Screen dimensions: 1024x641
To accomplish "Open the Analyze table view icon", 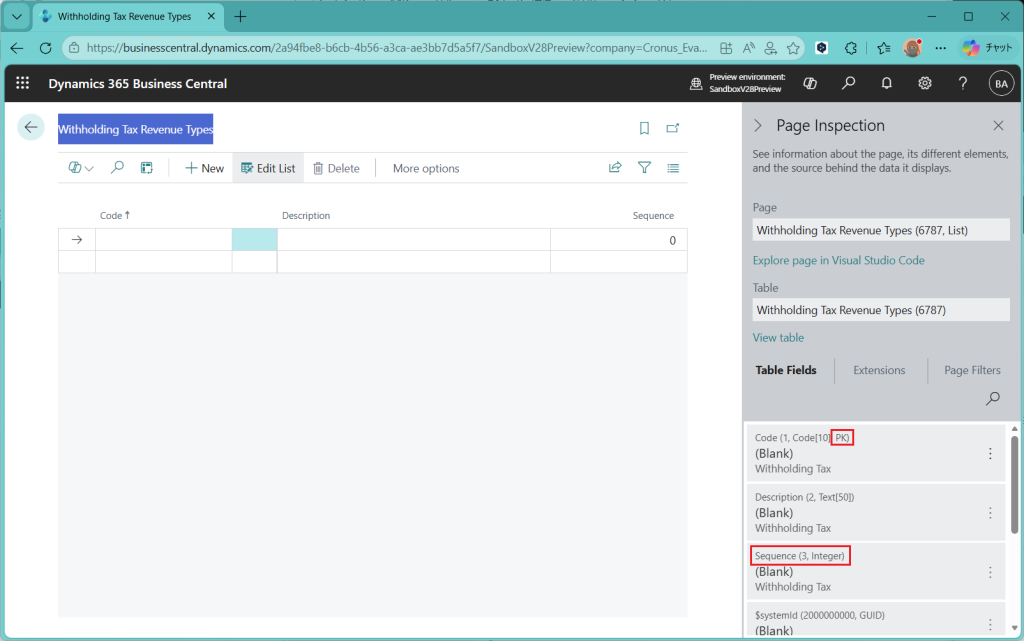I will (x=146, y=168).
